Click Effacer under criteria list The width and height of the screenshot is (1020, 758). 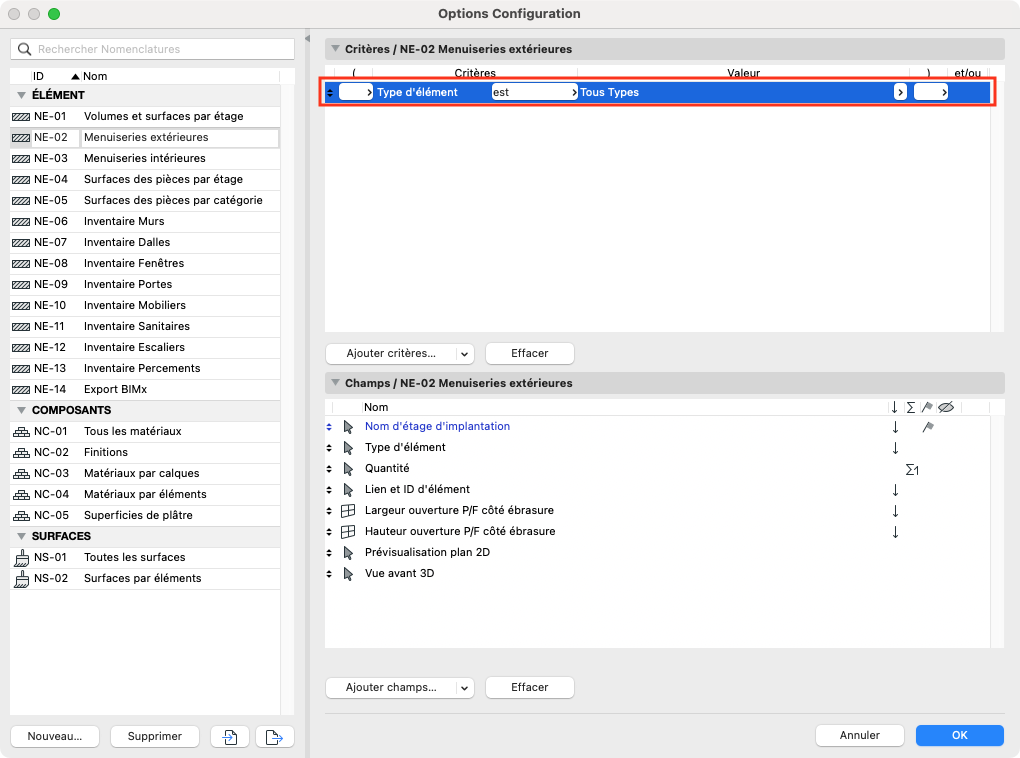pyautogui.click(x=530, y=354)
